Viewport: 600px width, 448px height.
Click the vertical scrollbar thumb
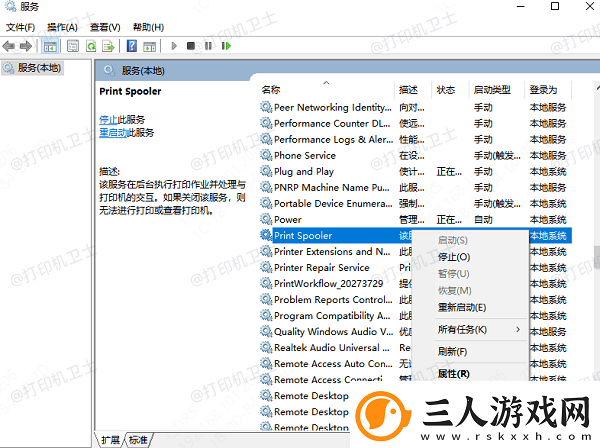(597, 258)
